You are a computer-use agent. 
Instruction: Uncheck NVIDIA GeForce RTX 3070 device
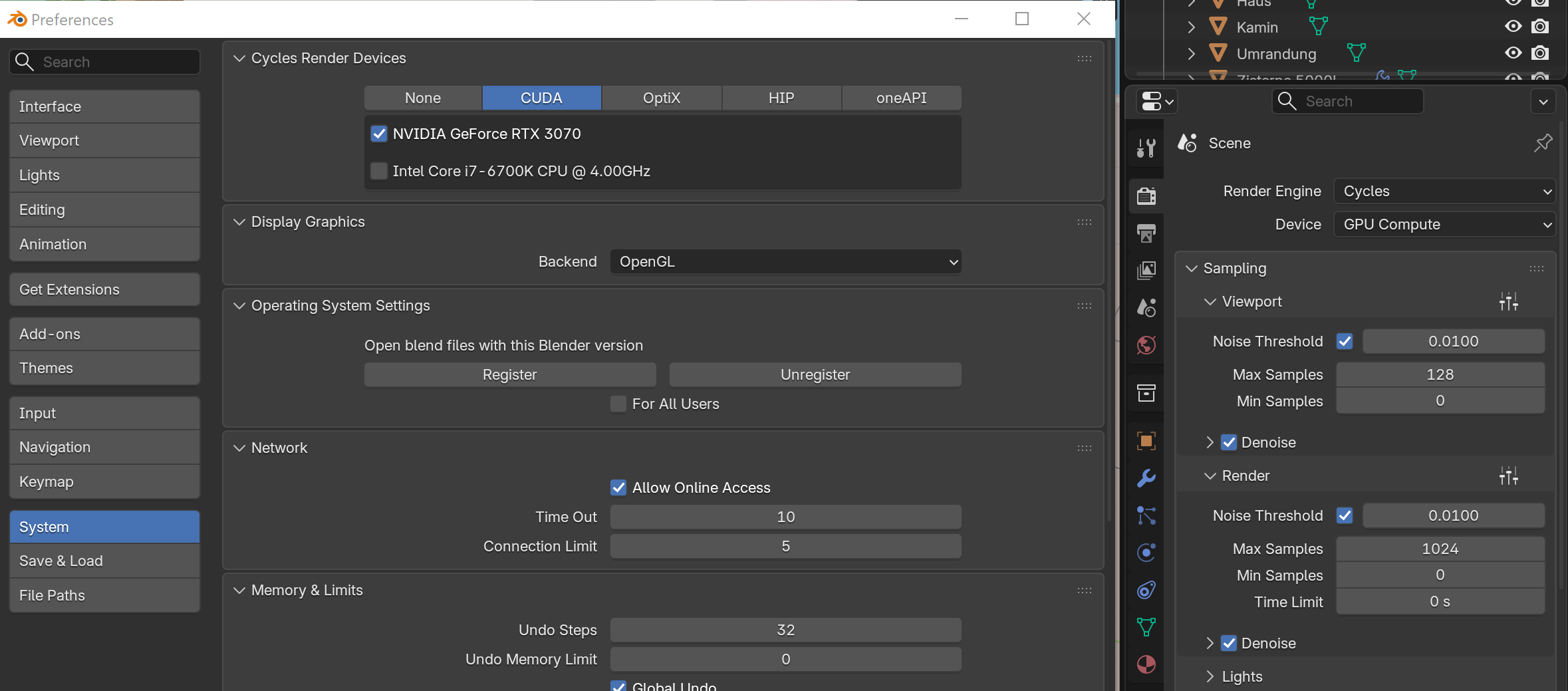[x=379, y=134]
